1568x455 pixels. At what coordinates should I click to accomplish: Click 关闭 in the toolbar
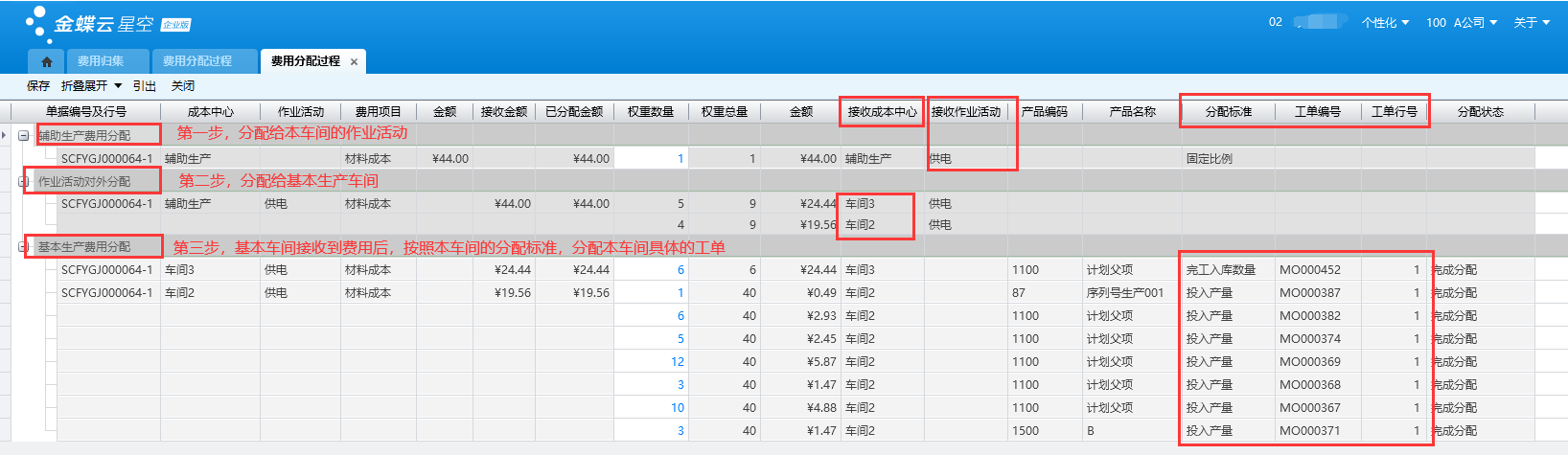[183, 86]
